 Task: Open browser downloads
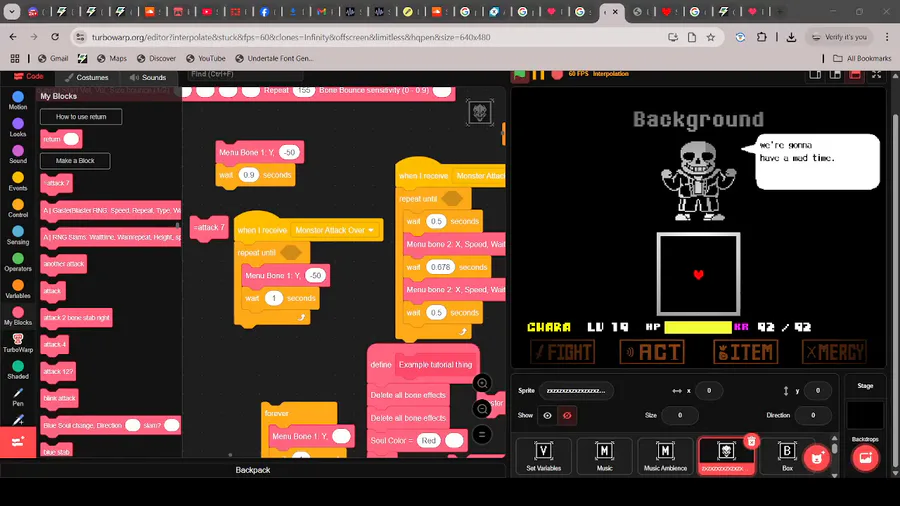[791, 37]
